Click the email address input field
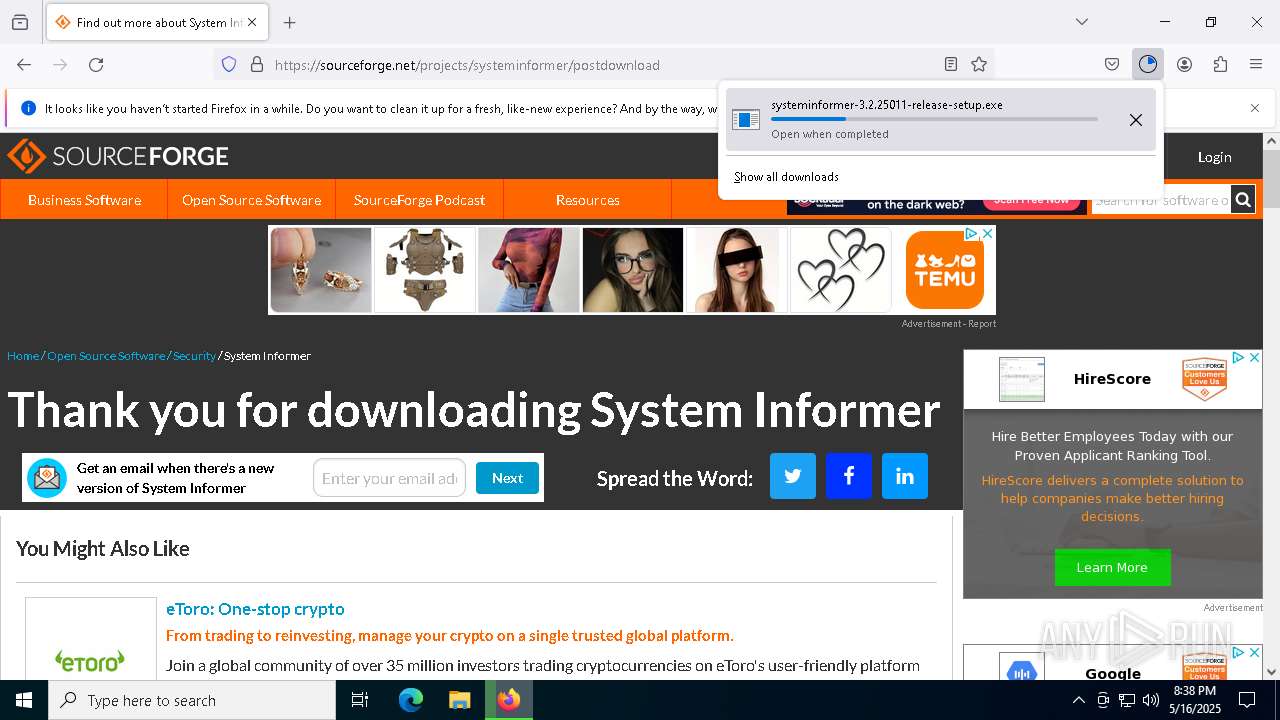 pos(390,478)
